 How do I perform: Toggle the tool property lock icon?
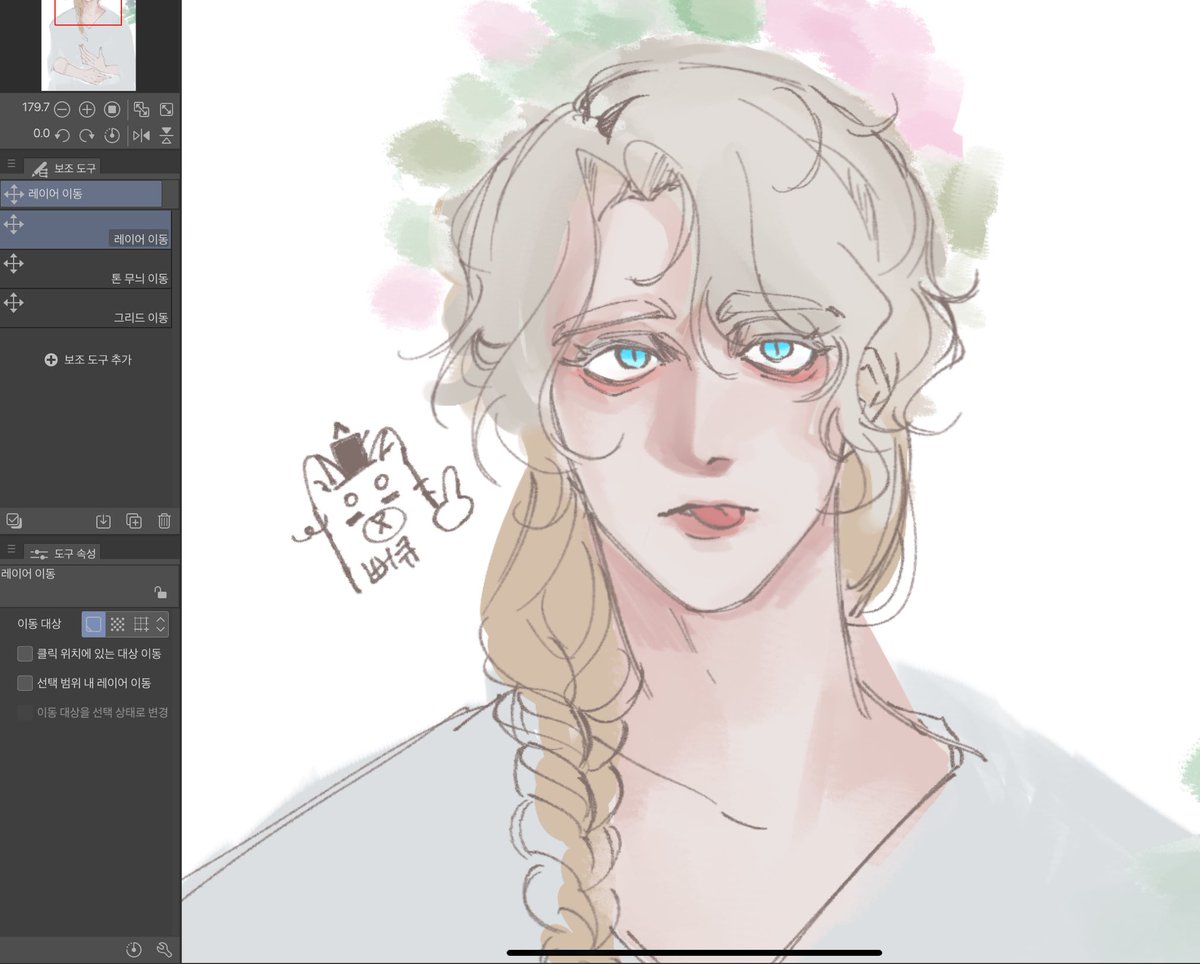(160, 592)
